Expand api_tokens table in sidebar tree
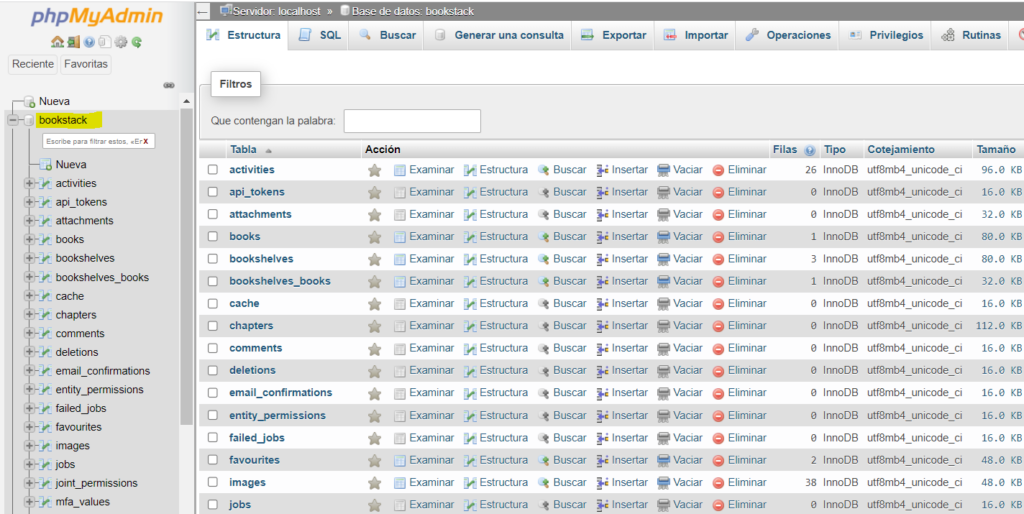The height and width of the screenshot is (514, 1024). click(29, 202)
